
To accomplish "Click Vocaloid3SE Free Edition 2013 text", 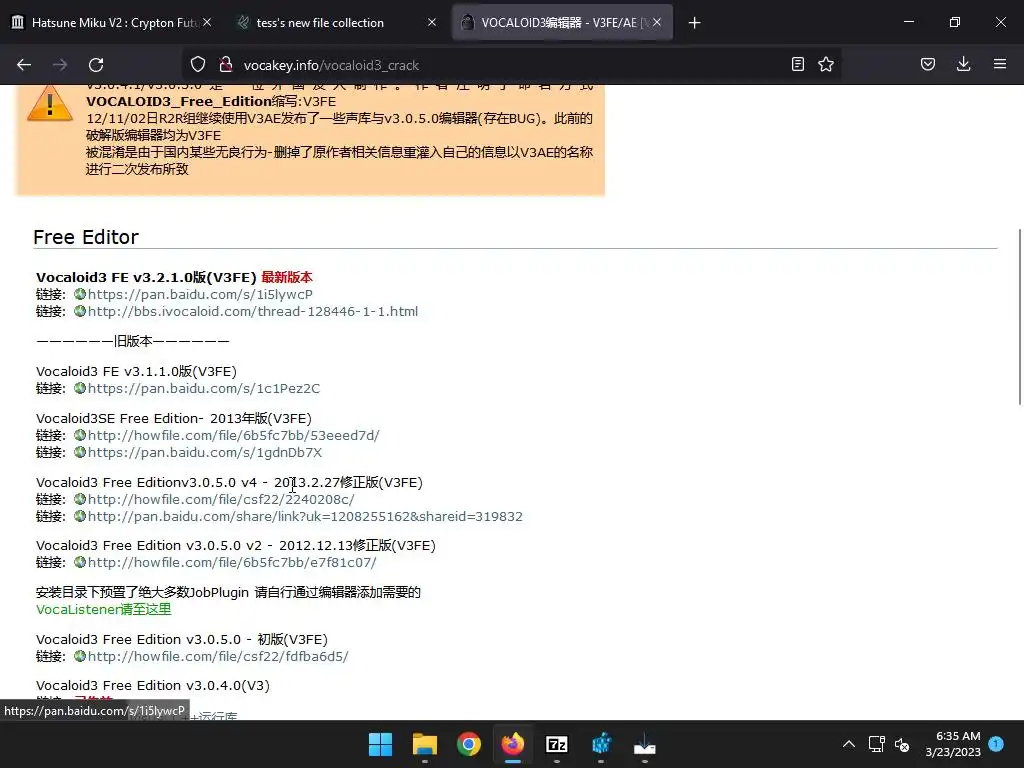I will 174,419.
